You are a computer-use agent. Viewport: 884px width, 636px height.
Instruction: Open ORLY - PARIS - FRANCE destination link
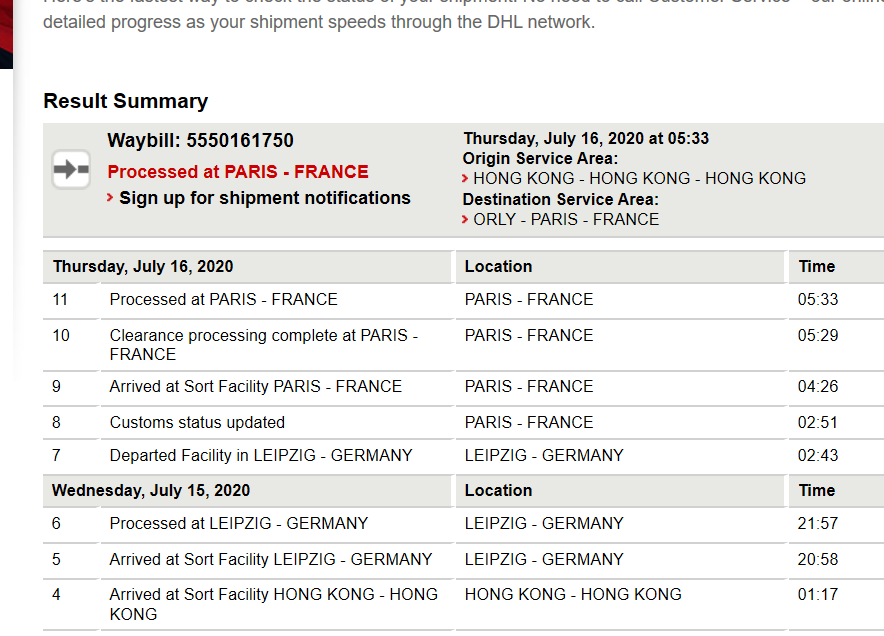[x=566, y=219]
